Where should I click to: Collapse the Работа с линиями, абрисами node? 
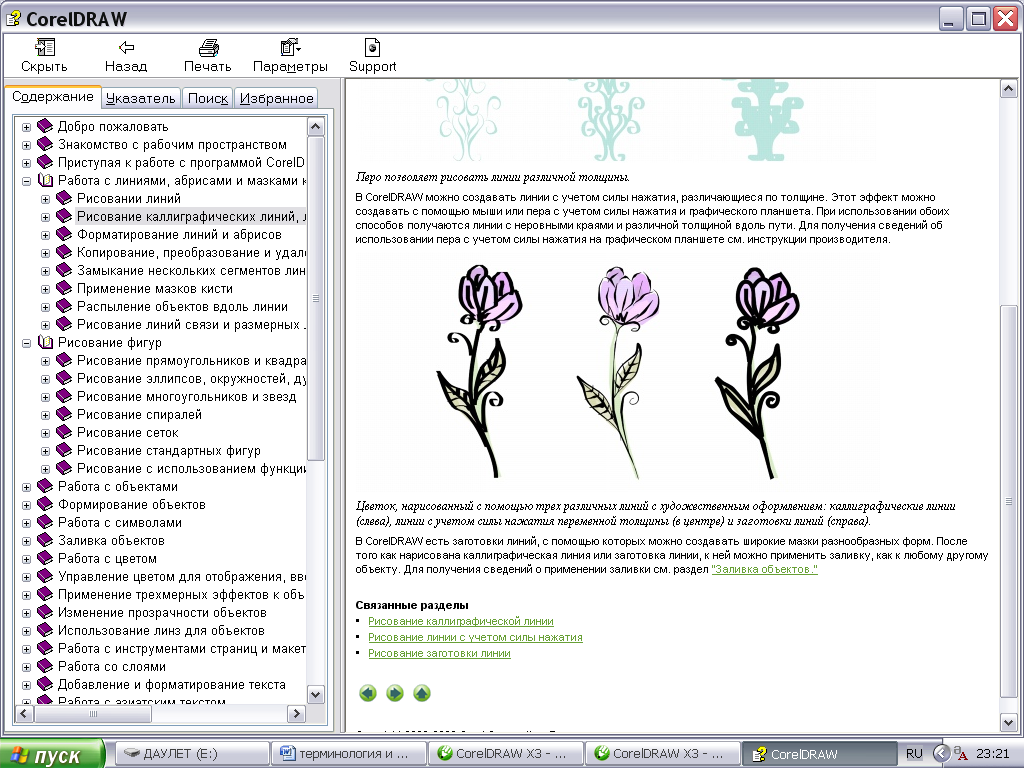pyautogui.click(x=26, y=181)
